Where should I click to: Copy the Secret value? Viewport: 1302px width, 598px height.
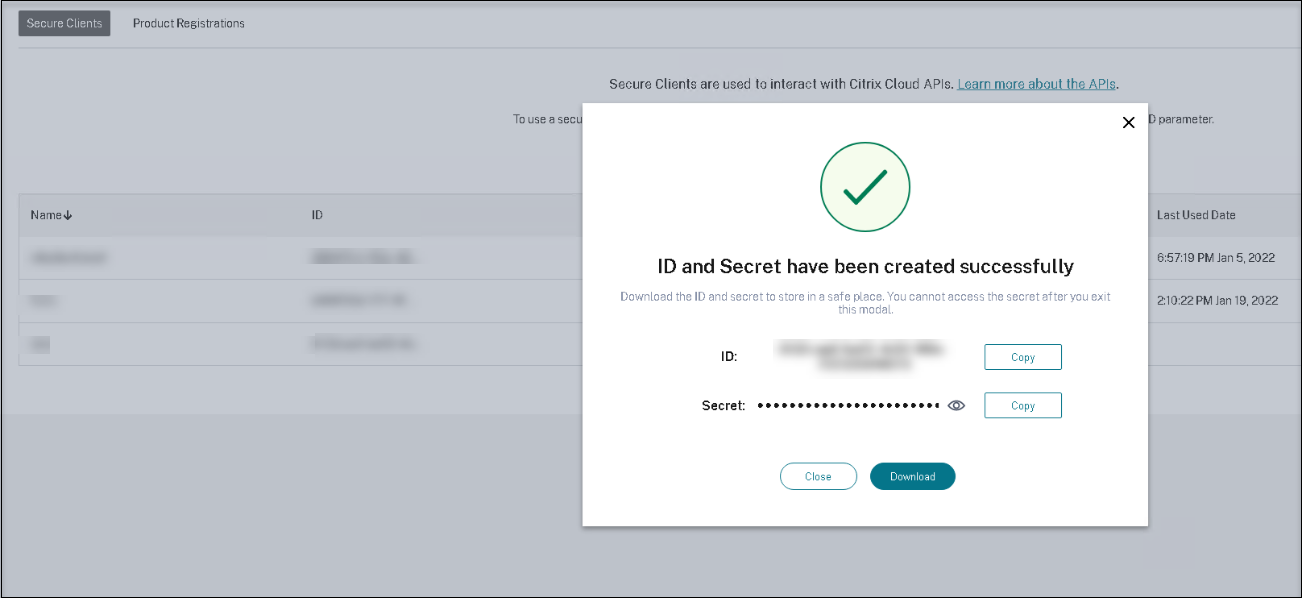coord(1022,405)
